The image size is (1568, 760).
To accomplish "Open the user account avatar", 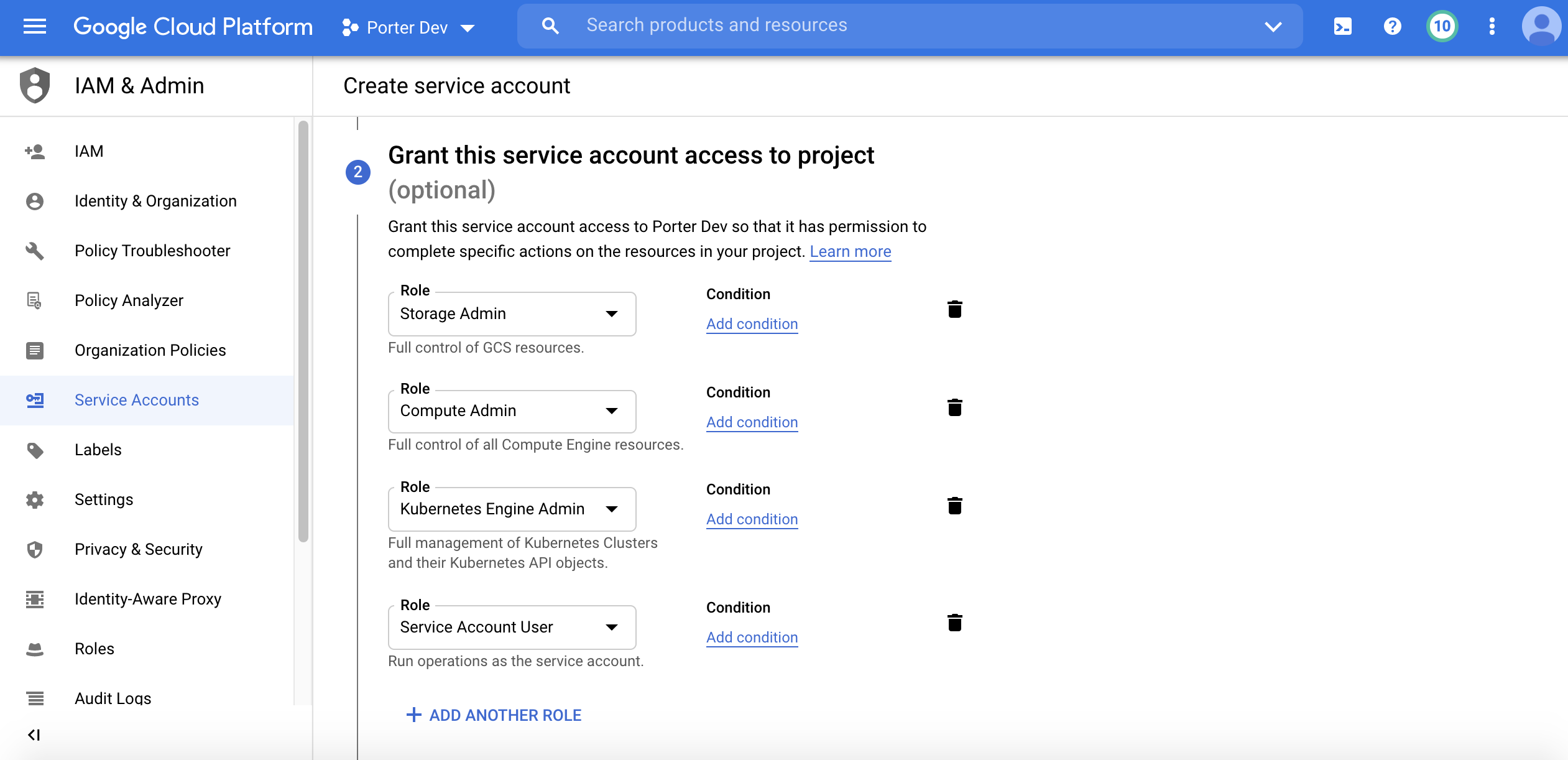I will pyautogui.click(x=1541, y=26).
